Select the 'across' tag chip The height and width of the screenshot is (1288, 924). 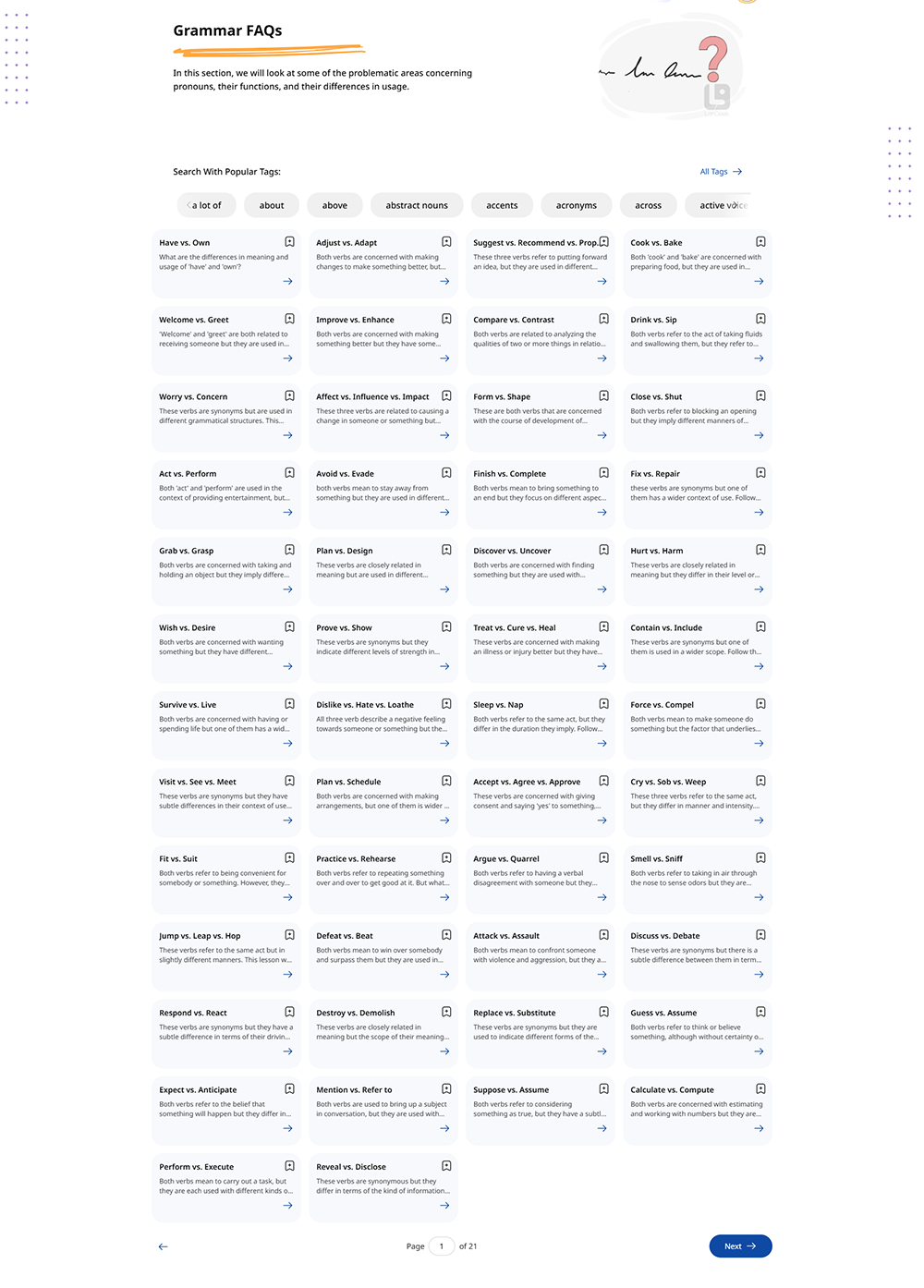pyautogui.click(x=648, y=205)
